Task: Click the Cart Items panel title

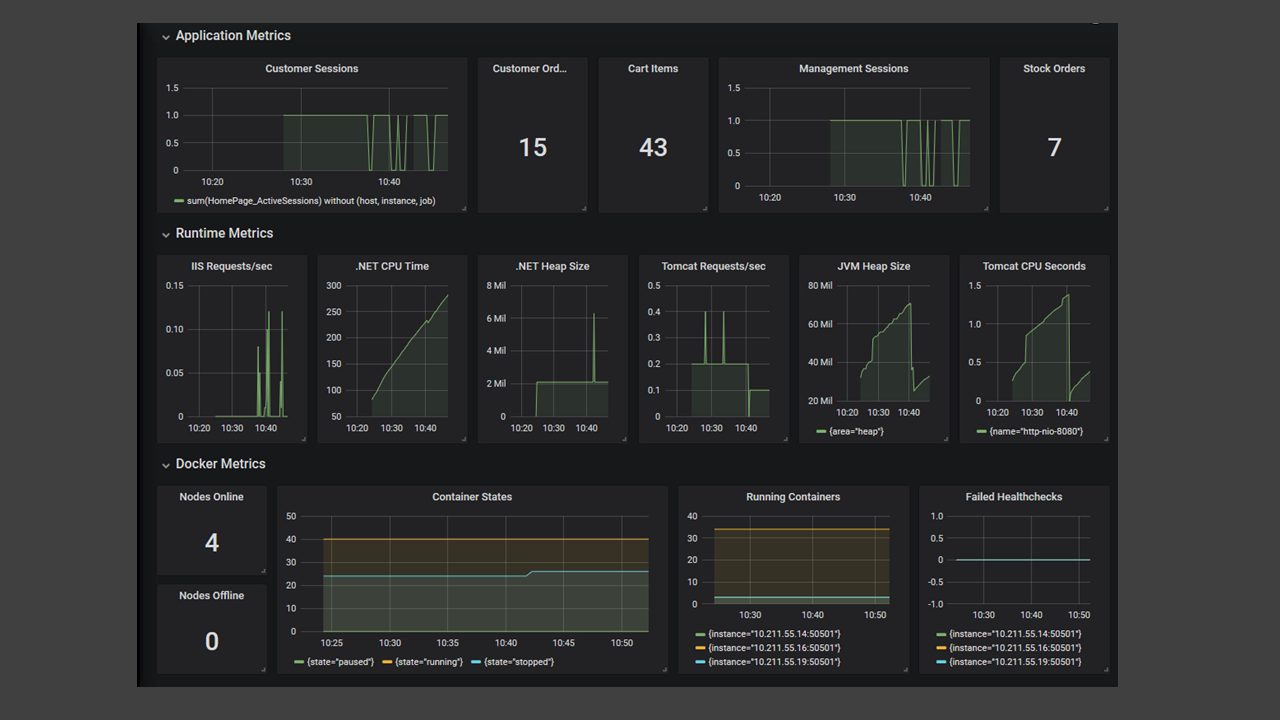Action: [653, 69]
